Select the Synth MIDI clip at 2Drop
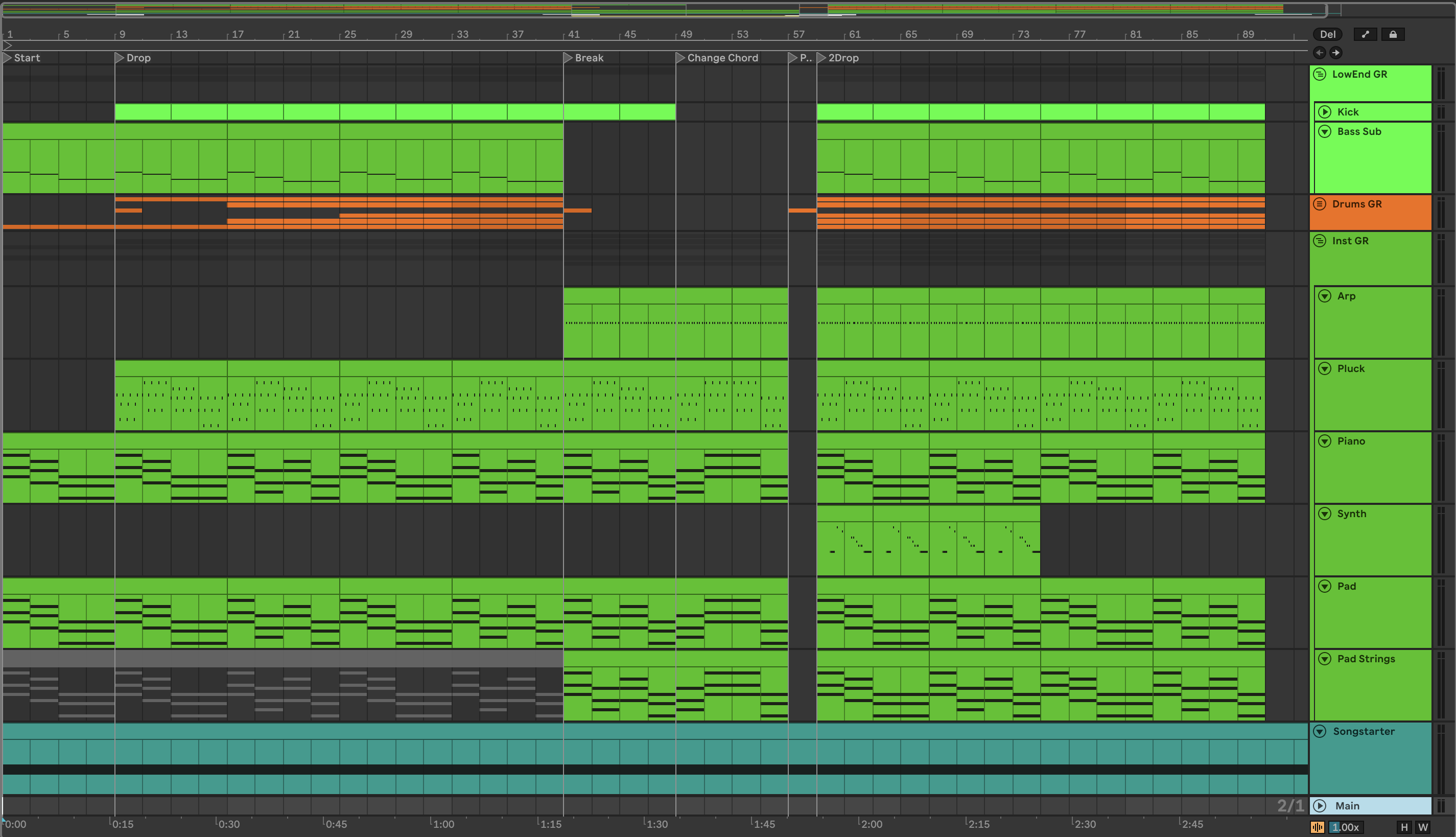The height and width of the screenshot is (837, 1456). tap(844, 541)
